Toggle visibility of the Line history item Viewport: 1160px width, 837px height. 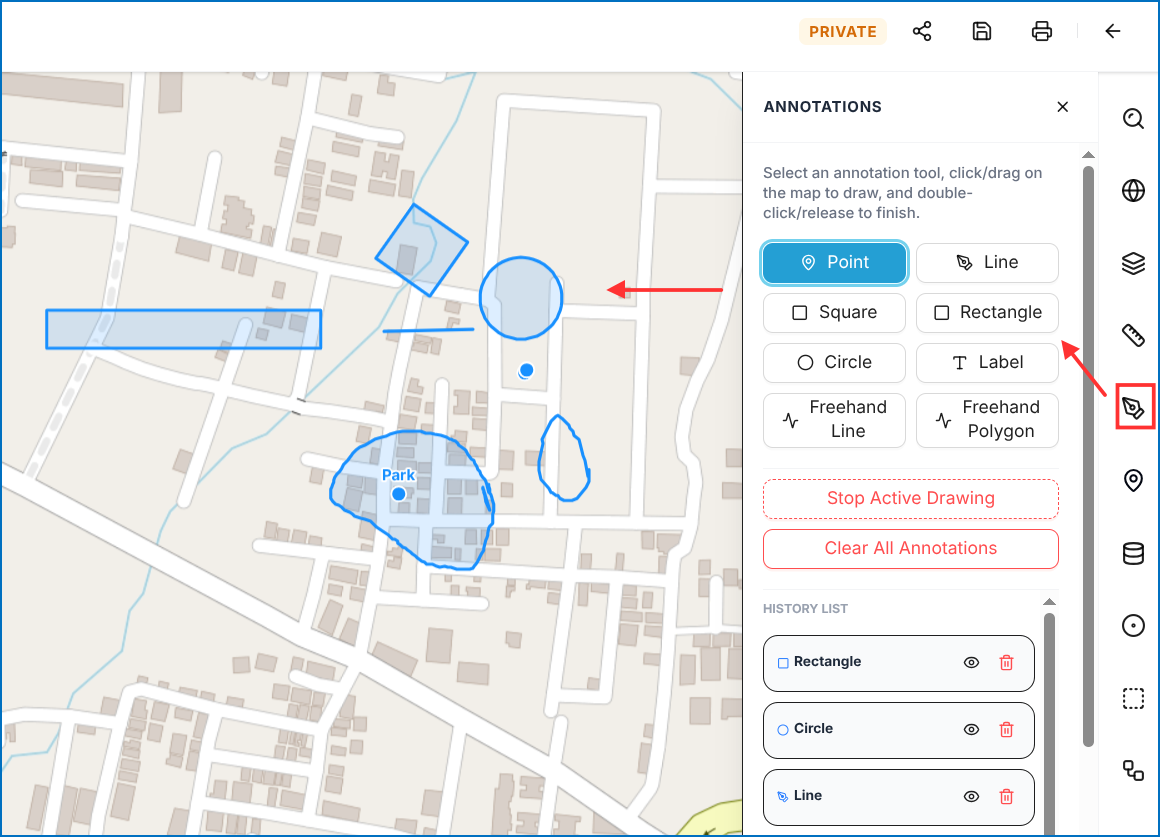point(971,797)
